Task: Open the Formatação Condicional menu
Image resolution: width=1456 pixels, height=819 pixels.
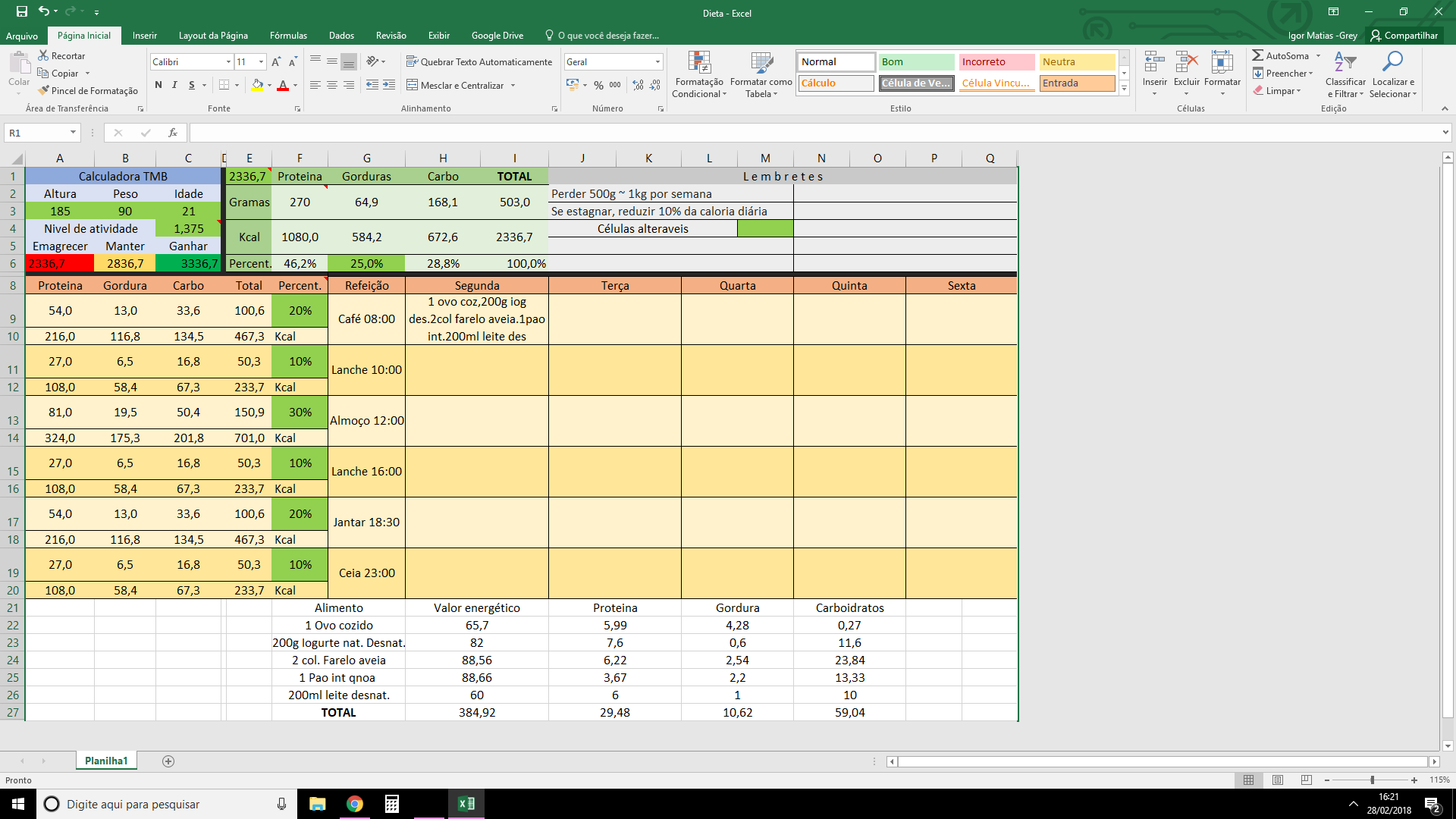Action: pyautogui.click(x=699, y=74)
